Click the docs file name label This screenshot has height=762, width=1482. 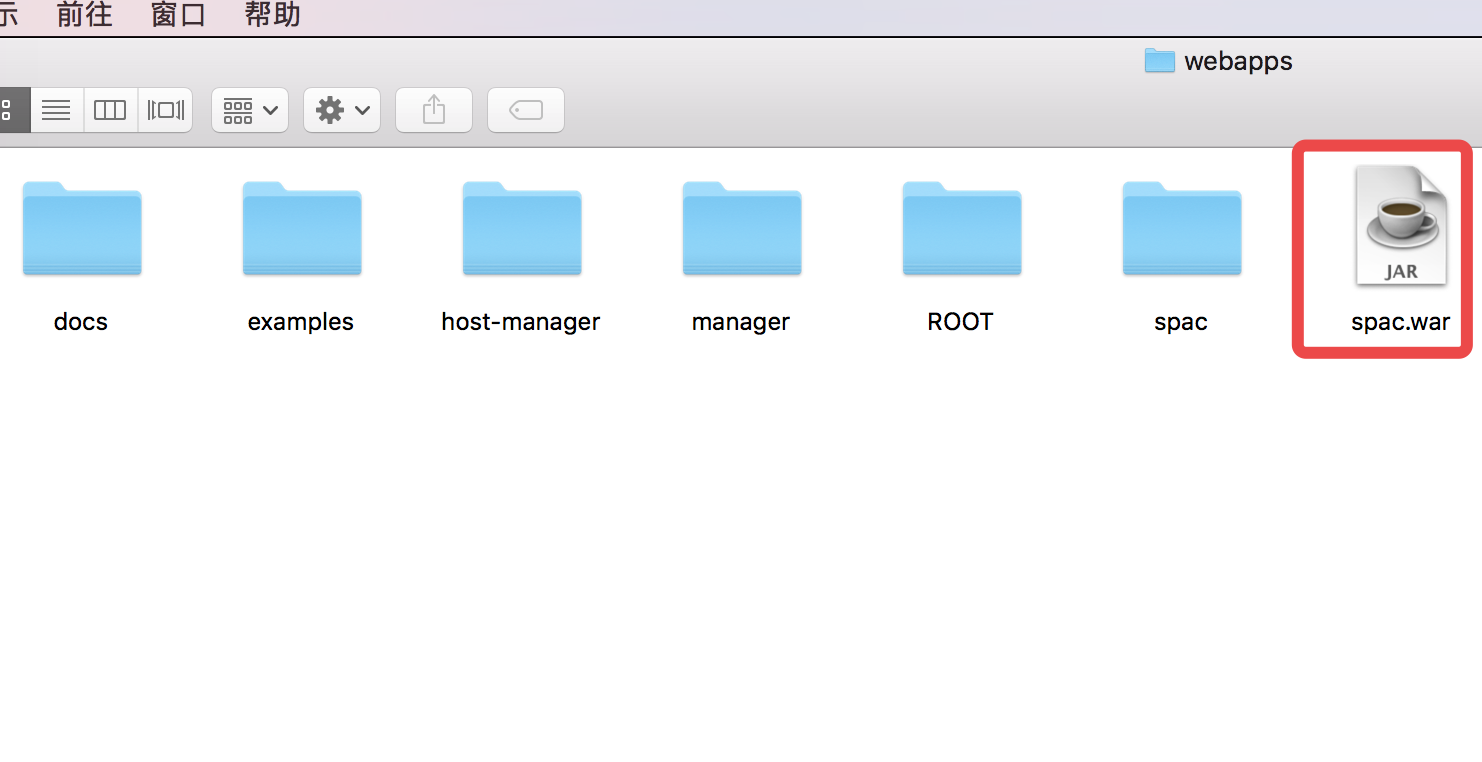pos(81,322)
